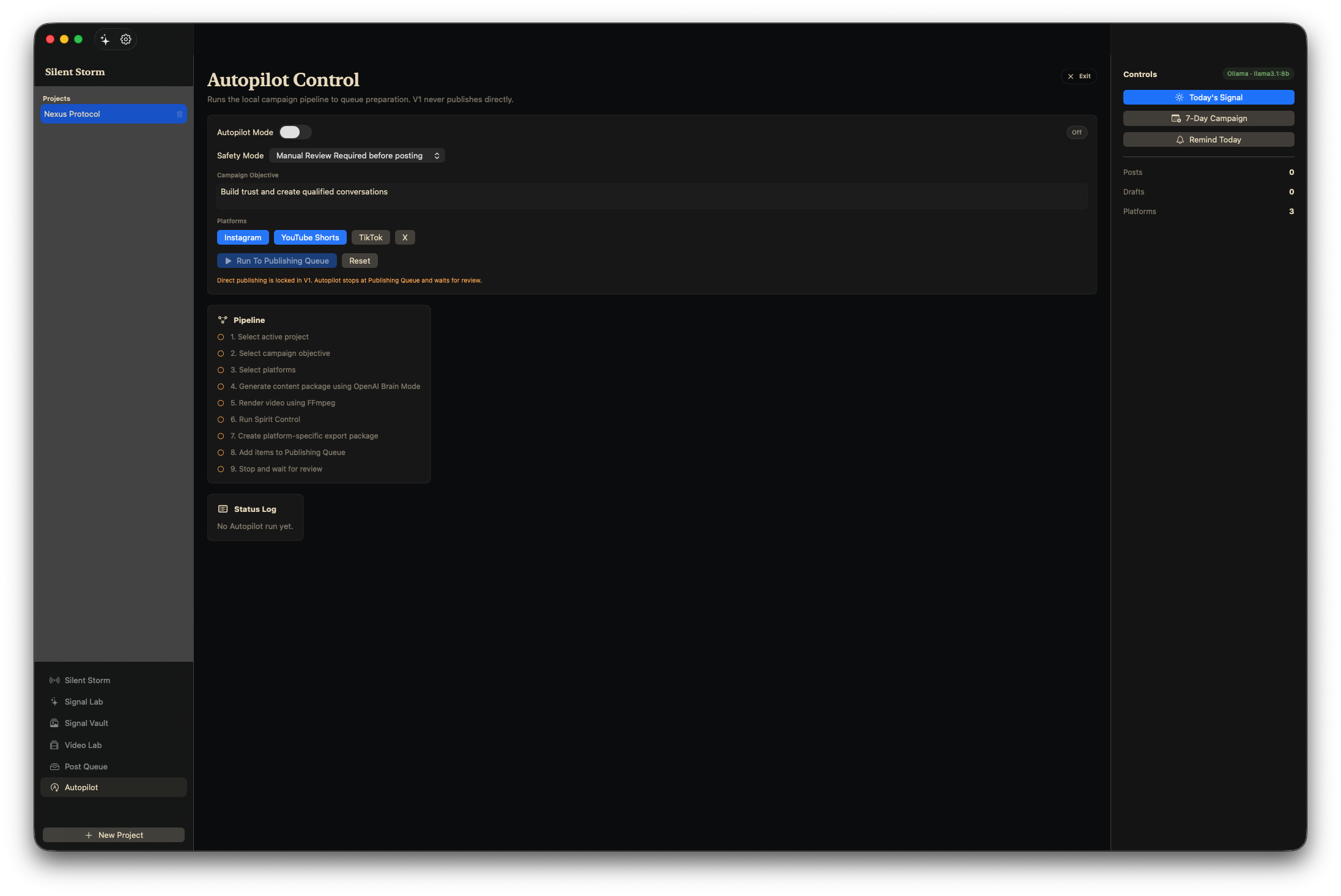The height and width of the screenshot is (896, 1341).
Task: Click circle marker for Select active project
Action: [221, 337]
